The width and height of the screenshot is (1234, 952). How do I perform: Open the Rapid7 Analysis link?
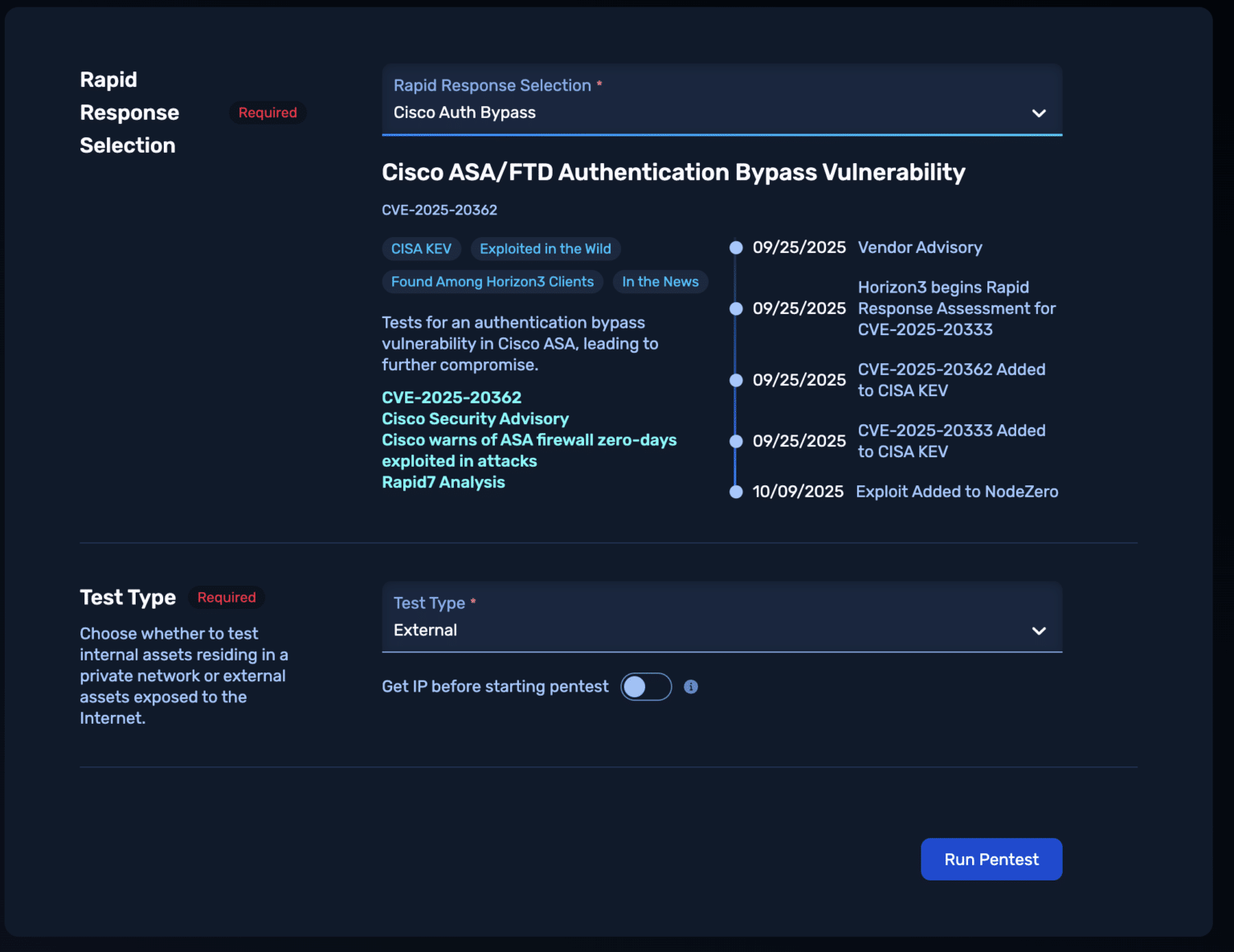click(x=443, y=481)
